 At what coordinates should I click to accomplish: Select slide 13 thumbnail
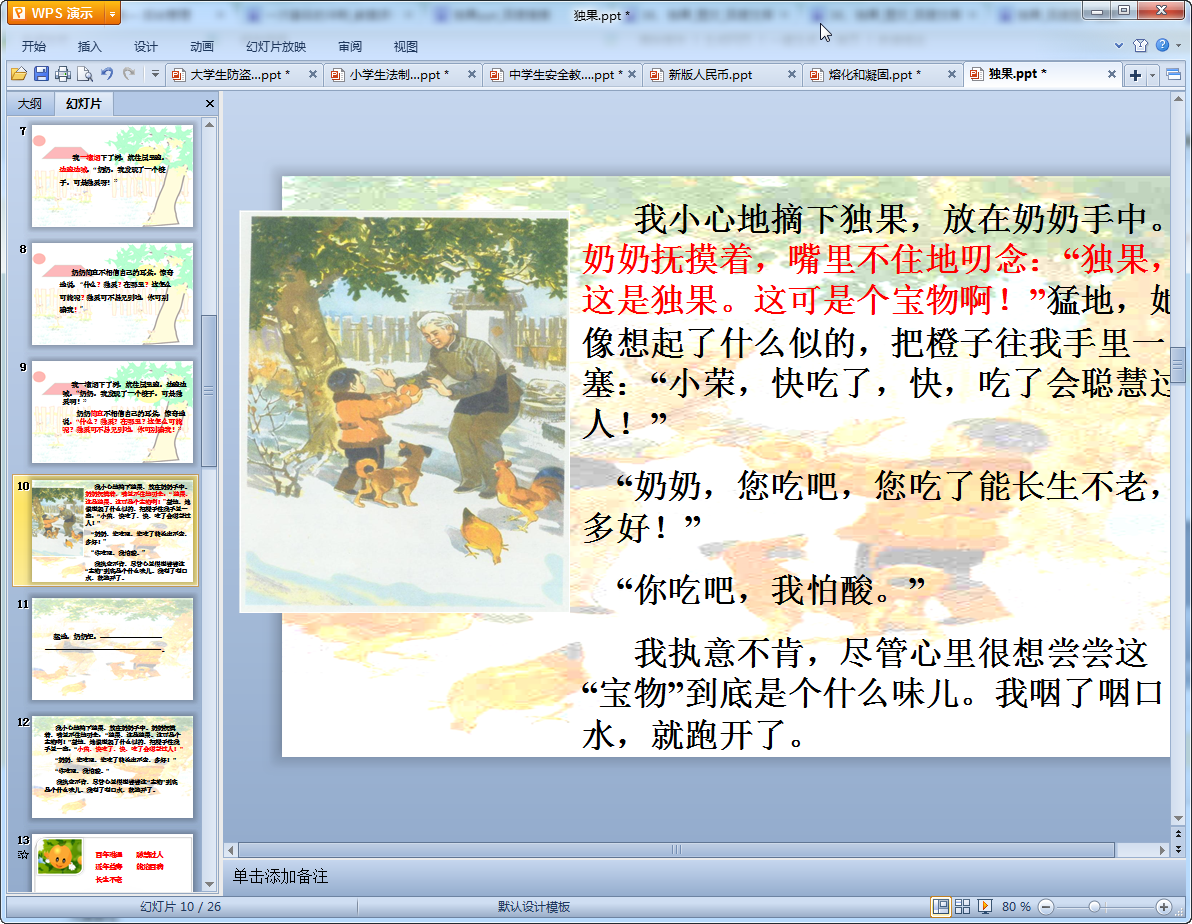(113, 862)
